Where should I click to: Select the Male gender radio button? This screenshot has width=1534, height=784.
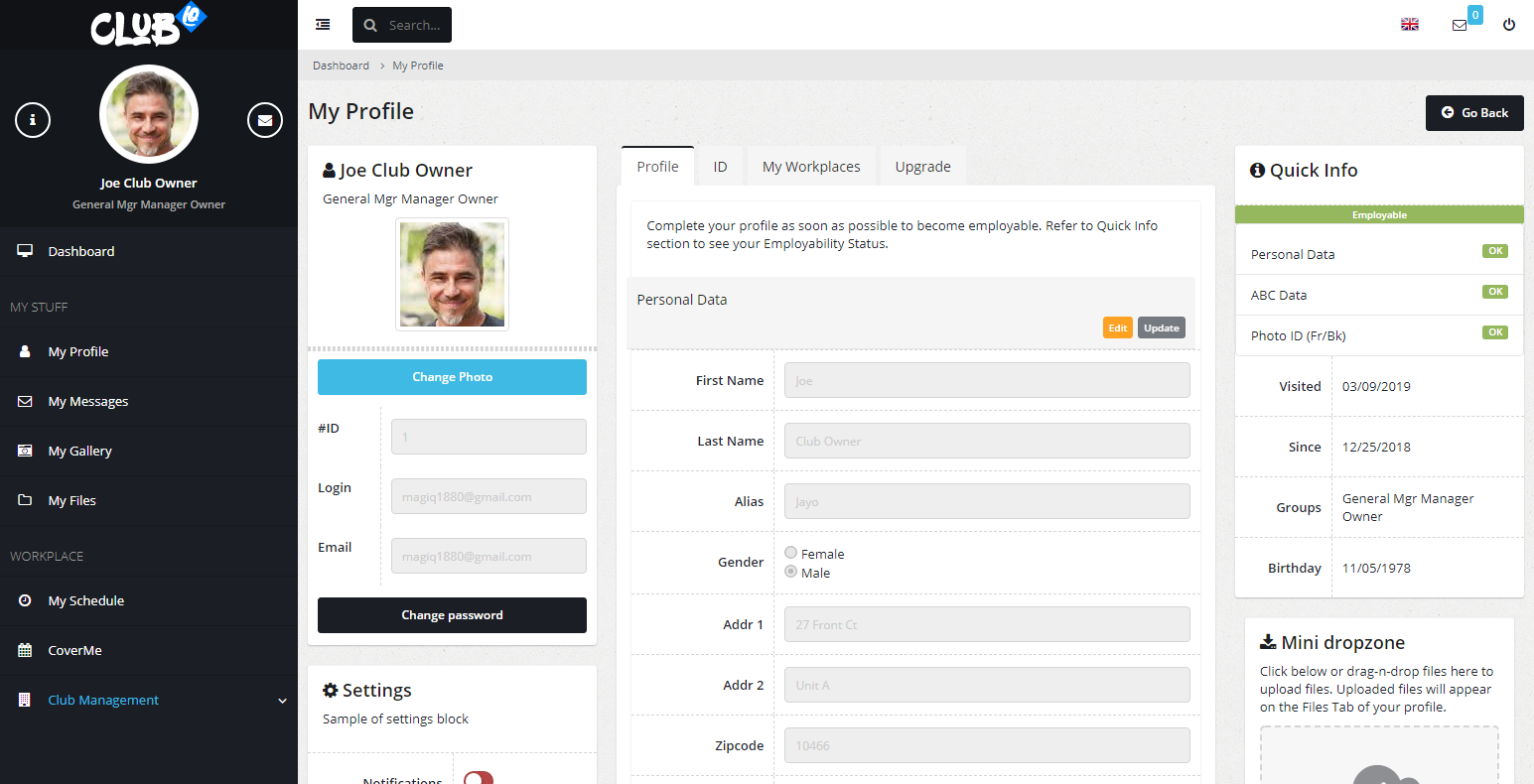pyautogui.click(x=791, y=572)
